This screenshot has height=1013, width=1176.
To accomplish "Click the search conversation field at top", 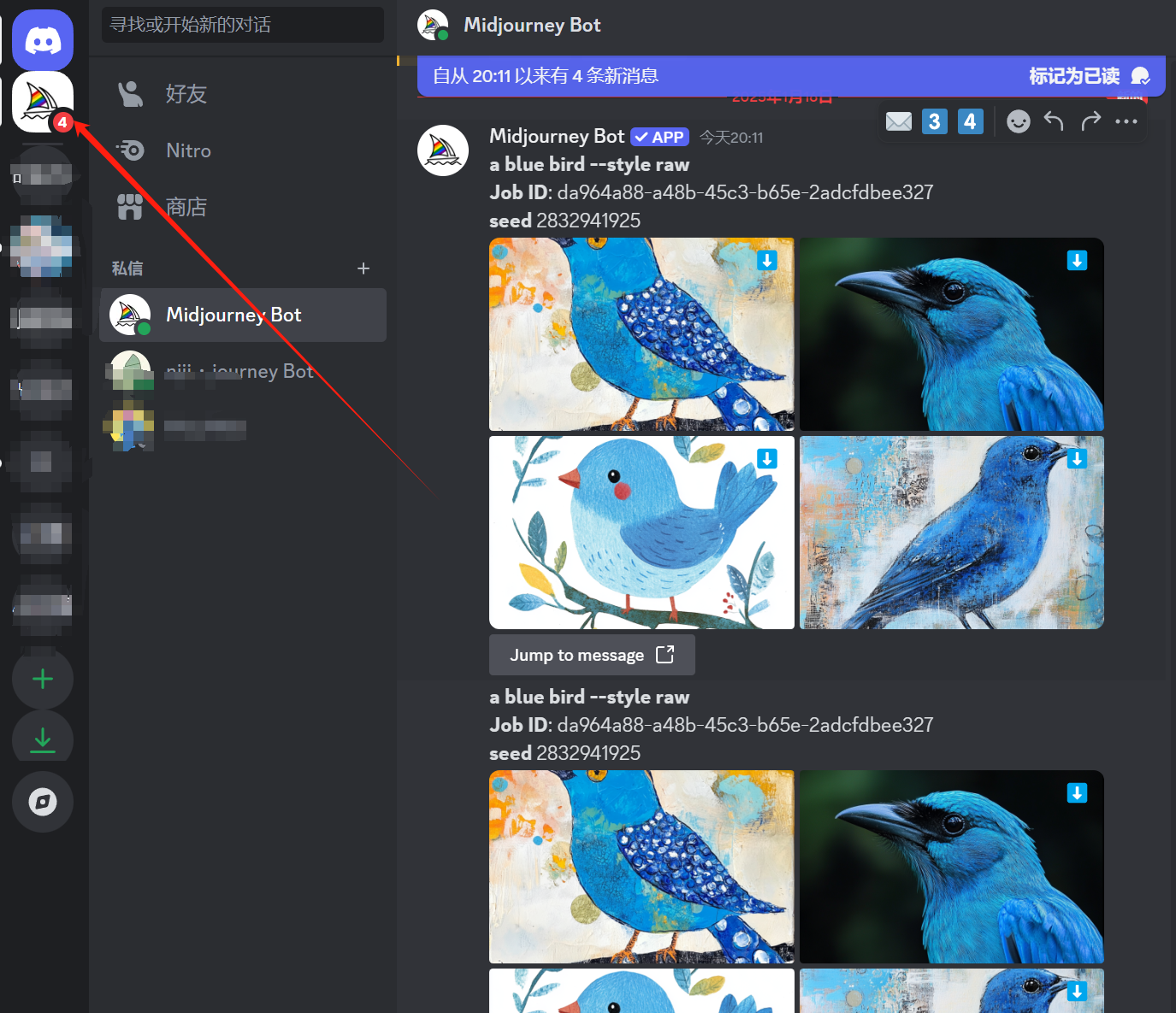I will click(x=243, y=25).
